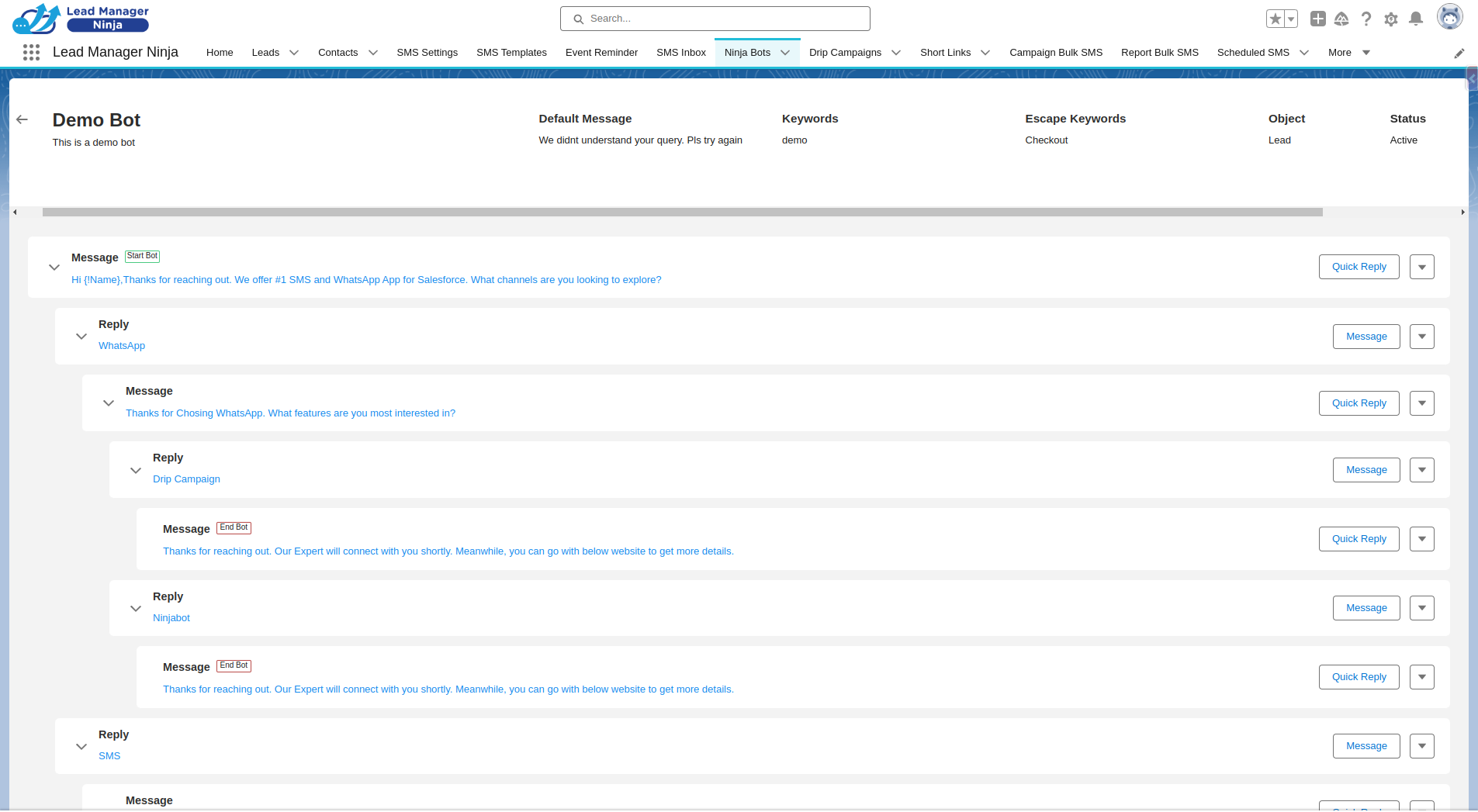Image resolution: width=1478 pixels, height=812 pixels.
Task: Open actions dropdown for Chosing WhatsApp message
Action: click(x=1421, y=403)
